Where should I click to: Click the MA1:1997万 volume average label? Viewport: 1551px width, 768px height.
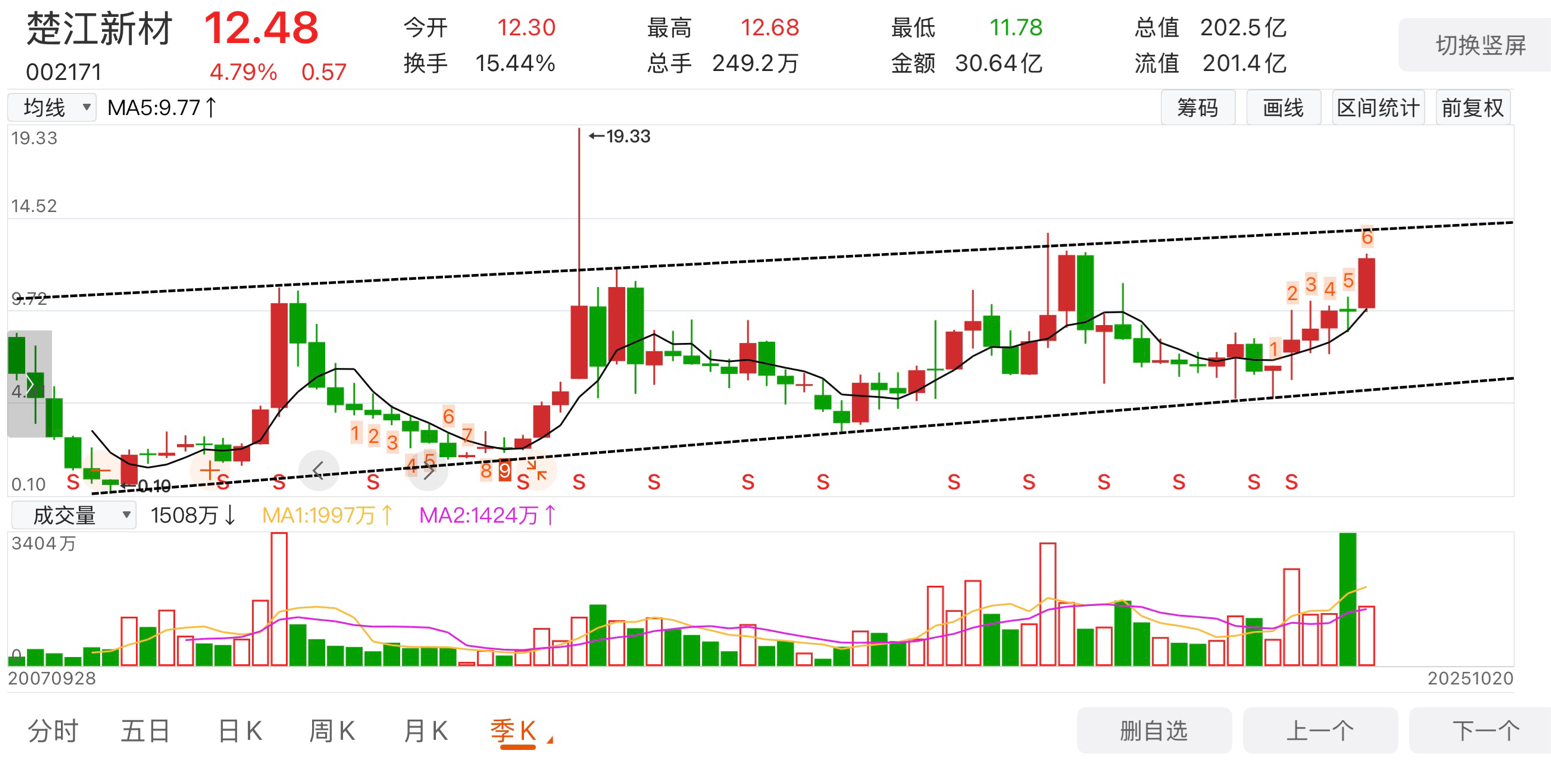point(328,516)
